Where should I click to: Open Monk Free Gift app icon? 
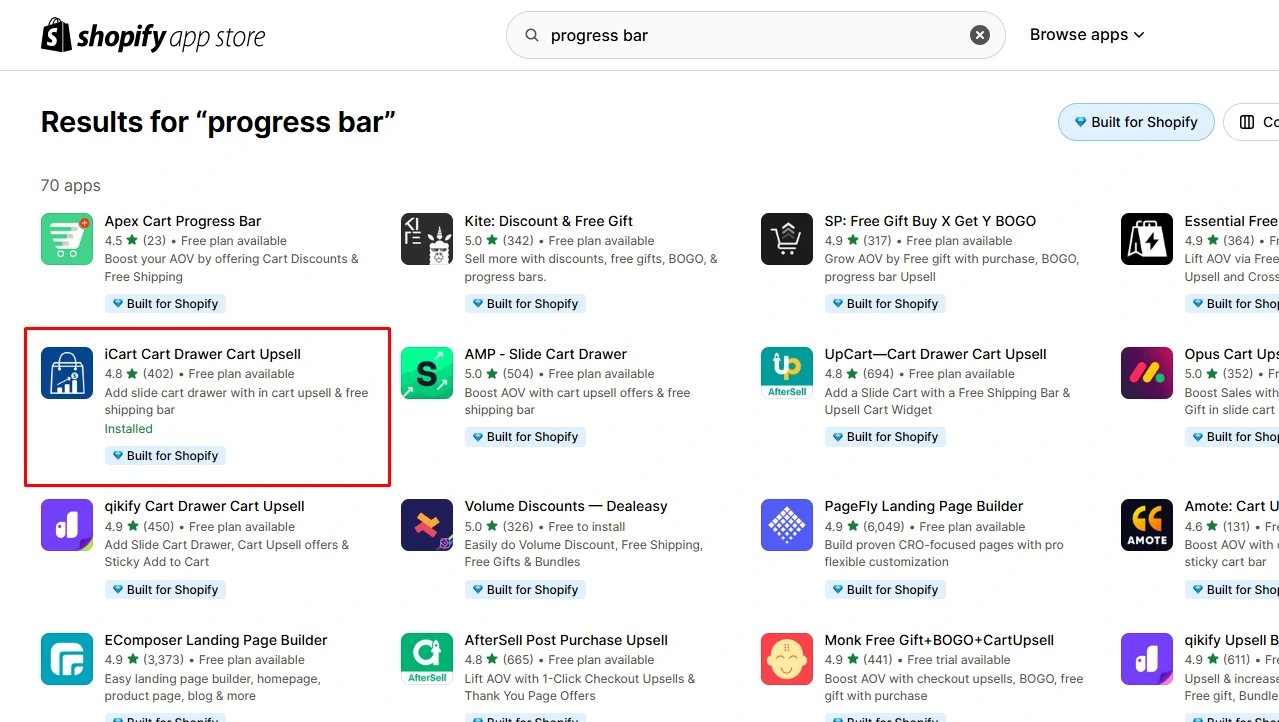tap(787, 659)
